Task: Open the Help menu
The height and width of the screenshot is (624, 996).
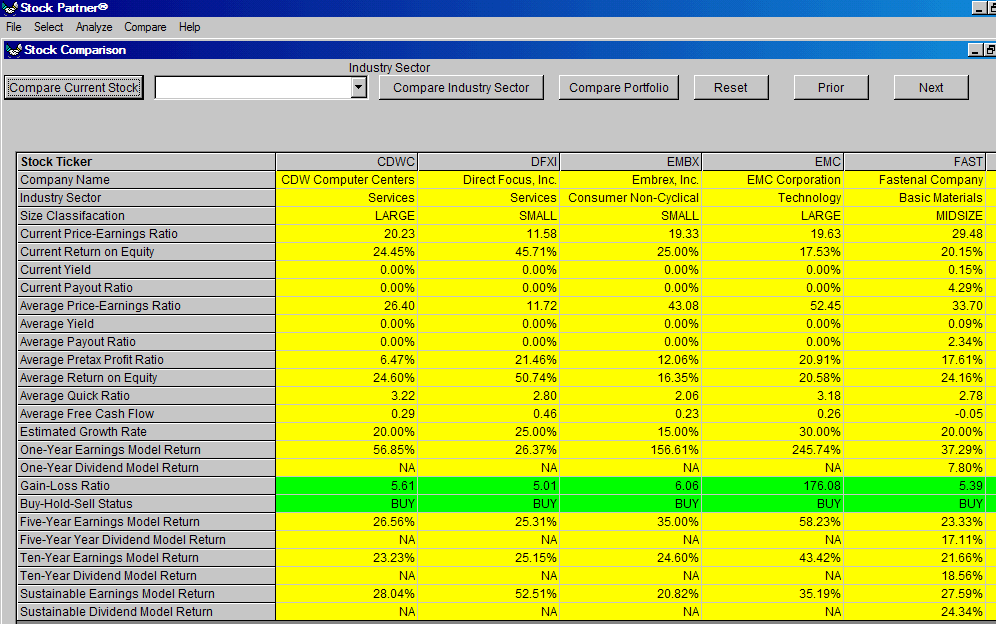Action: point(189,27)
